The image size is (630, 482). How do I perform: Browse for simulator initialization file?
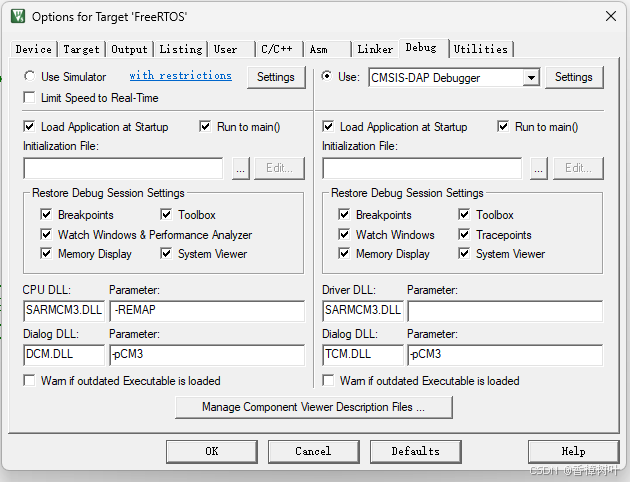241,168
